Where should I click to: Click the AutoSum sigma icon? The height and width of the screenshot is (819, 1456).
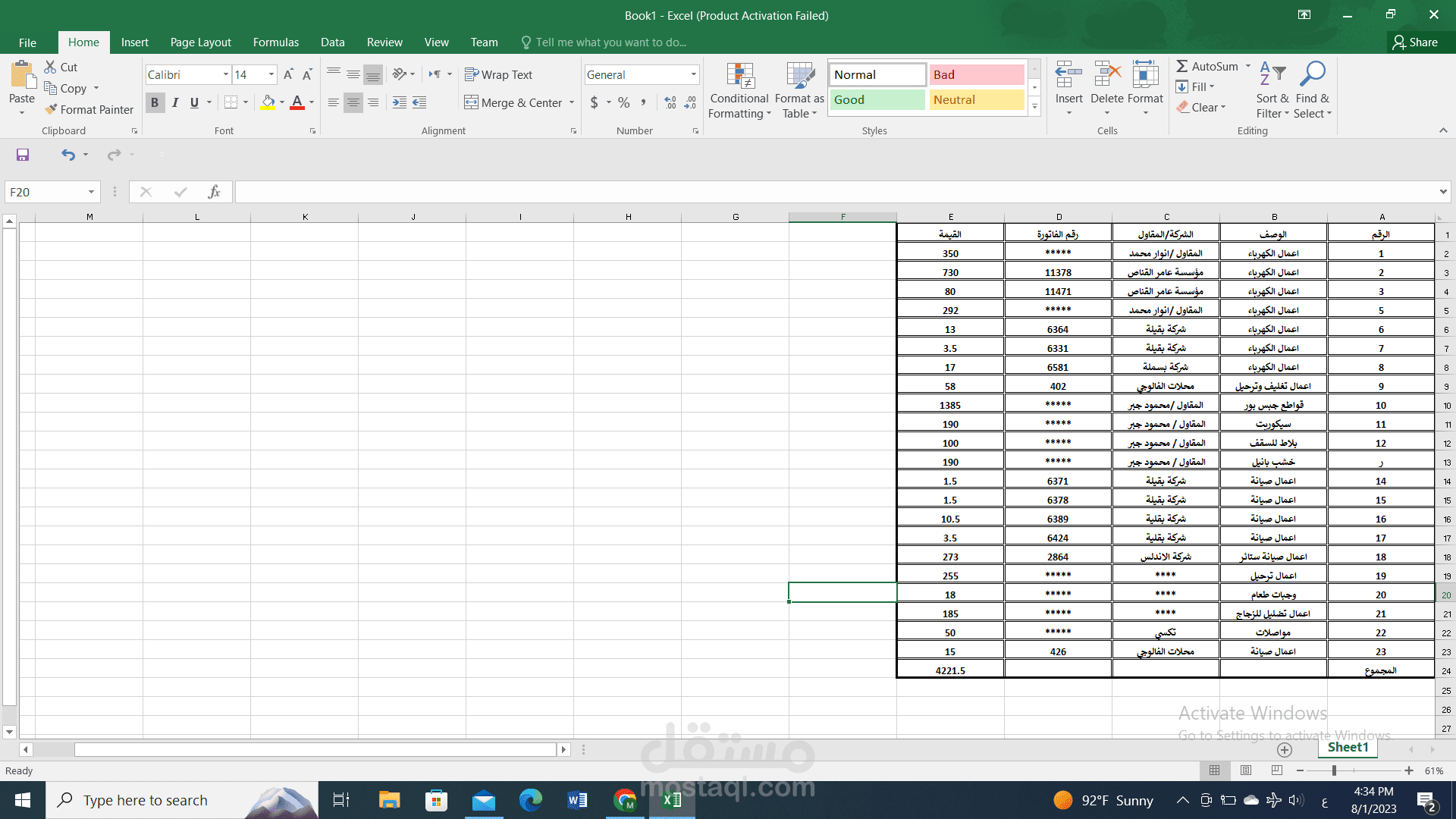click(x=1182, y=67)
